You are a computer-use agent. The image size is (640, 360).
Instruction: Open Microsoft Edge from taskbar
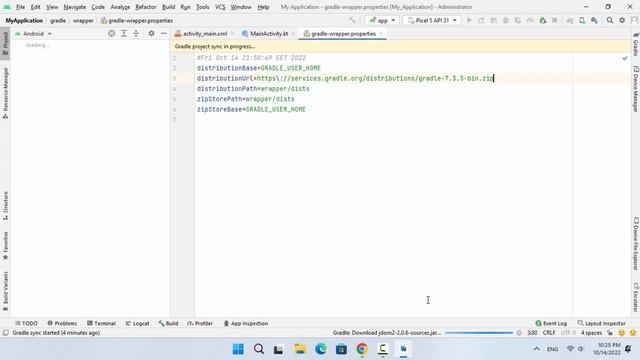pos(321,349)
